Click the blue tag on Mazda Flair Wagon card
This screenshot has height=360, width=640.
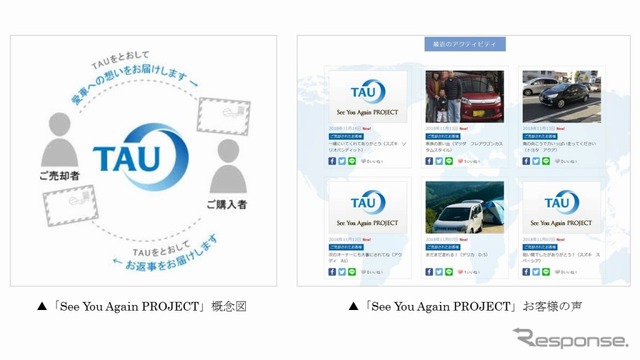click(443, 136)
